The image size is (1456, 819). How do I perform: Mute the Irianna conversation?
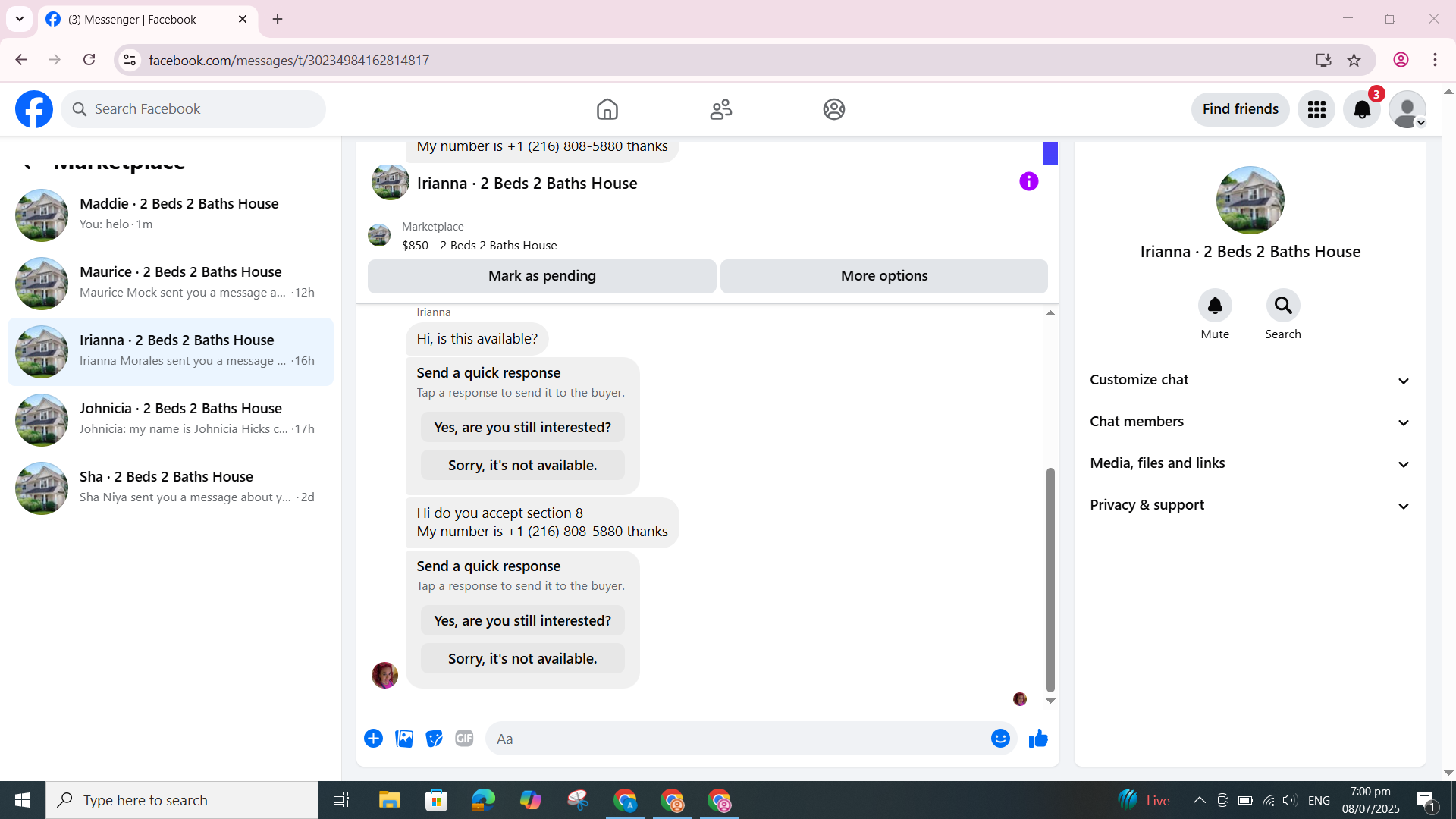click(x=1214, y=306)
